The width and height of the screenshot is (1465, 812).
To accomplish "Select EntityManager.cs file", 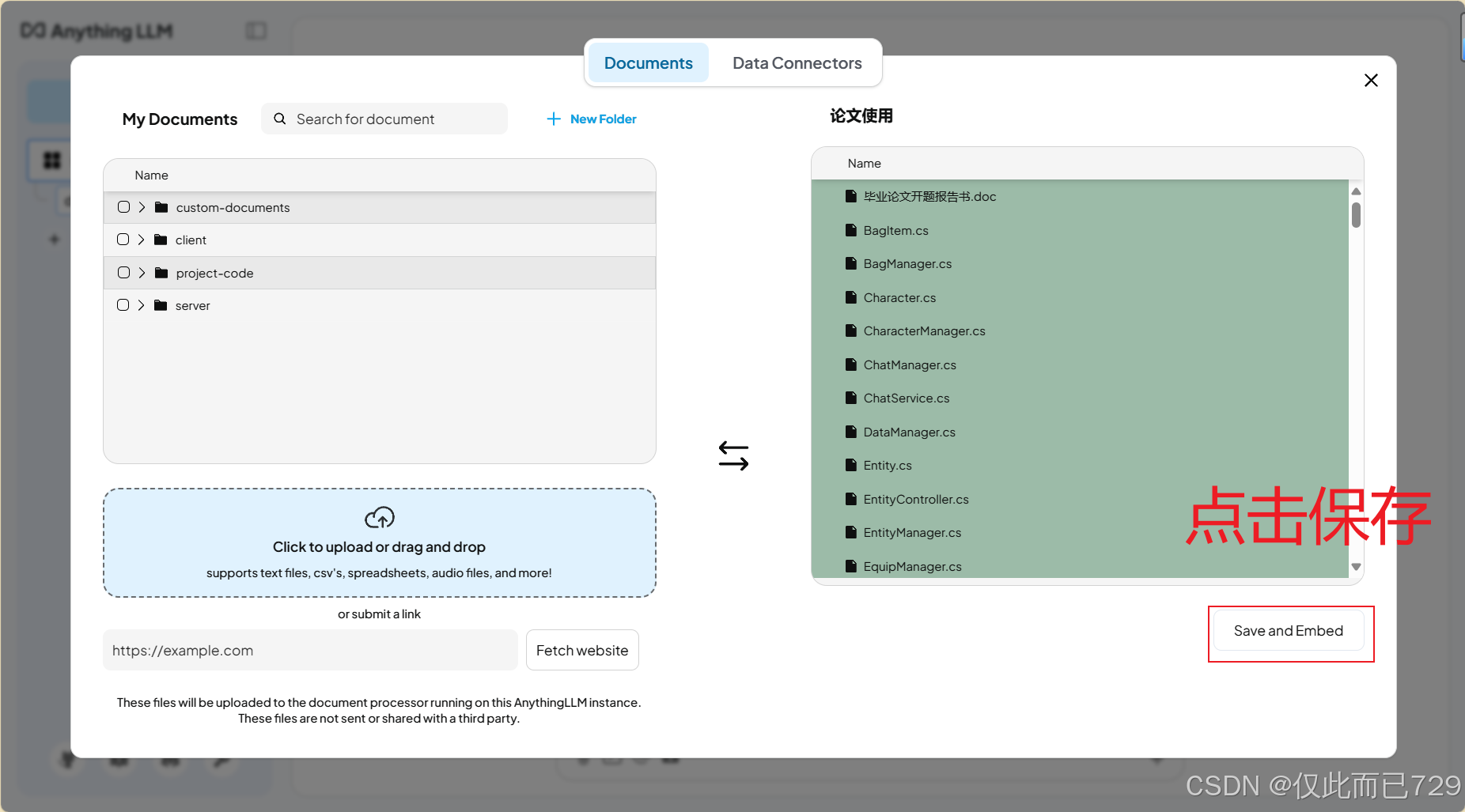I will 912,533.
